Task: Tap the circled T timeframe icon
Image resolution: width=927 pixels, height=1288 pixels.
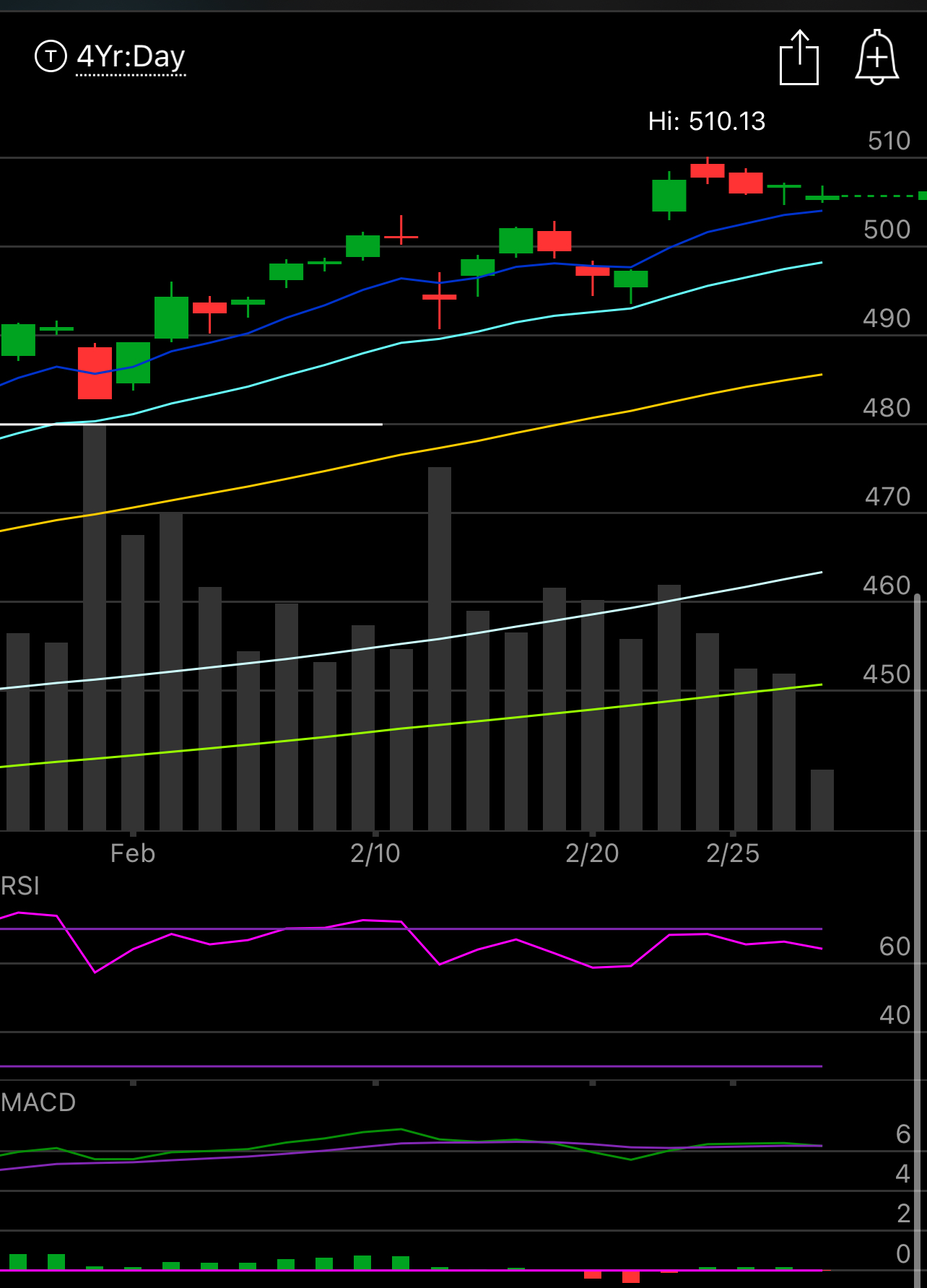Action: click(x=51, y=56)
